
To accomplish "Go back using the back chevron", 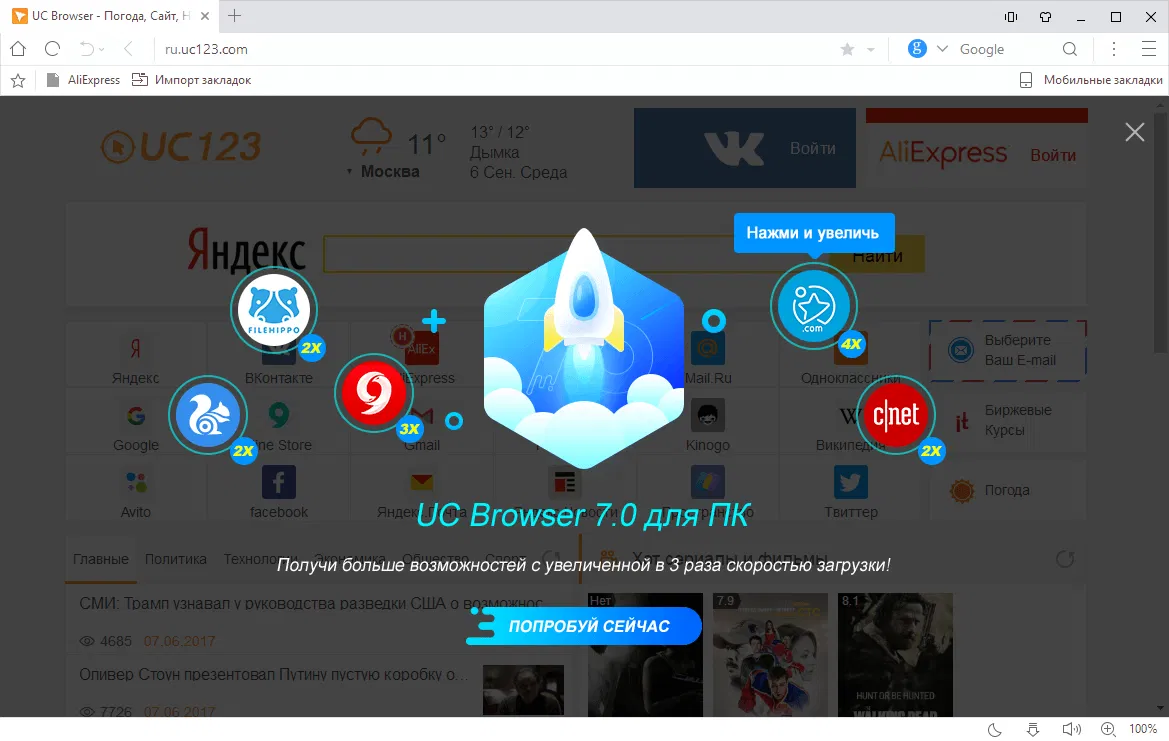I will point(128,49).
